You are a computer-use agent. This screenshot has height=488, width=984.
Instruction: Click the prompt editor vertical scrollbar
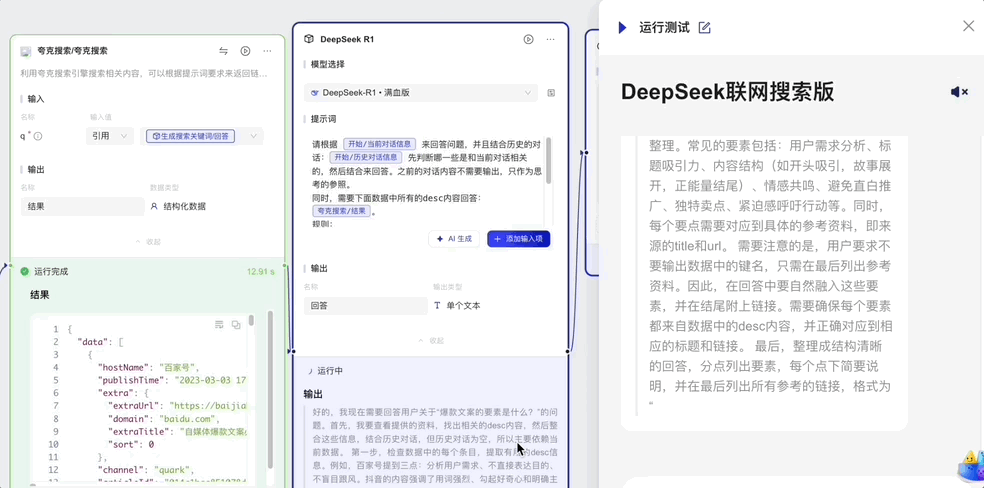548,160
